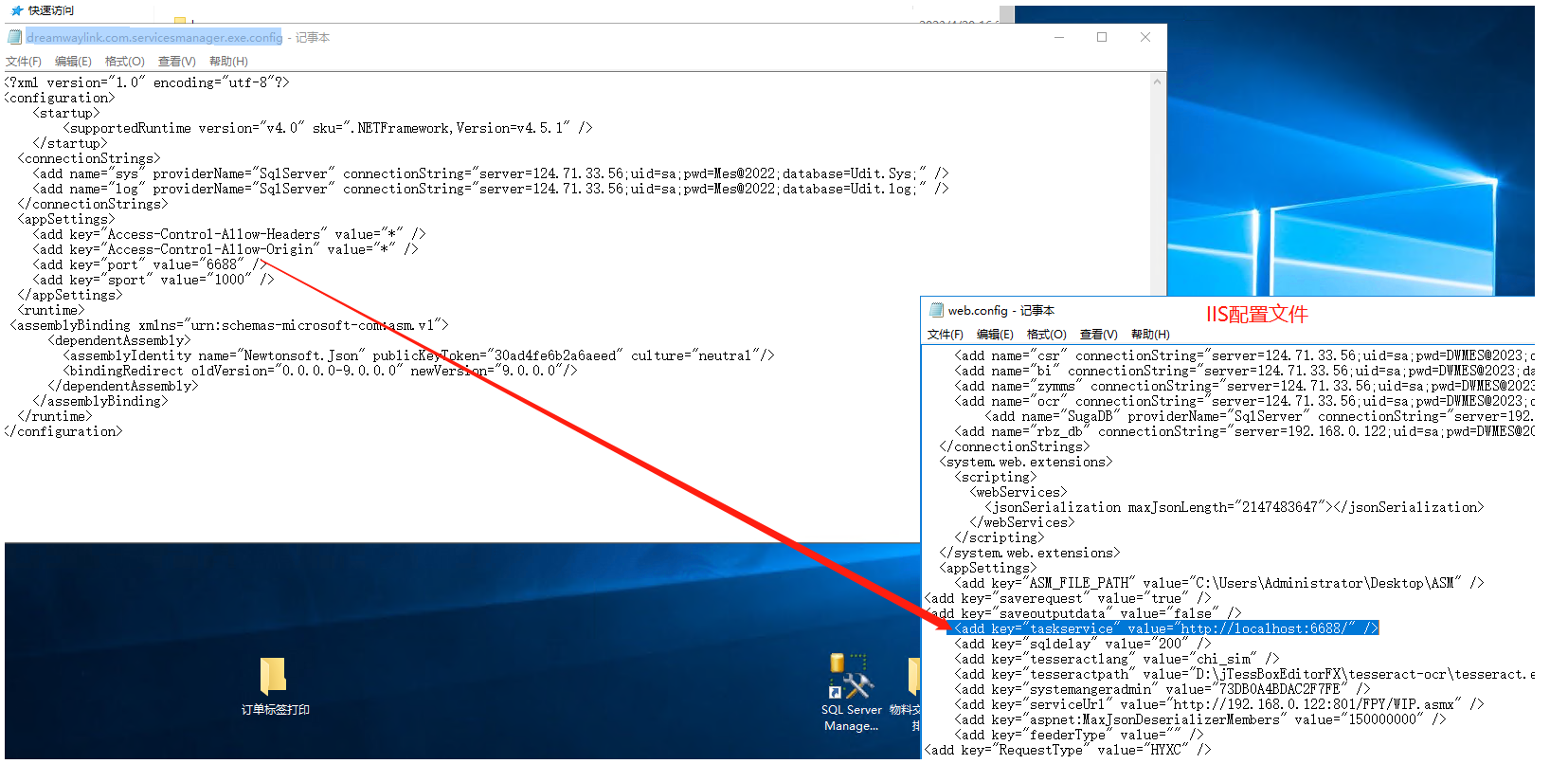This screenshot has width=1568, height=782.
Task: Open 编辑(E) menu in web.config window
Action: pos(995,335)
